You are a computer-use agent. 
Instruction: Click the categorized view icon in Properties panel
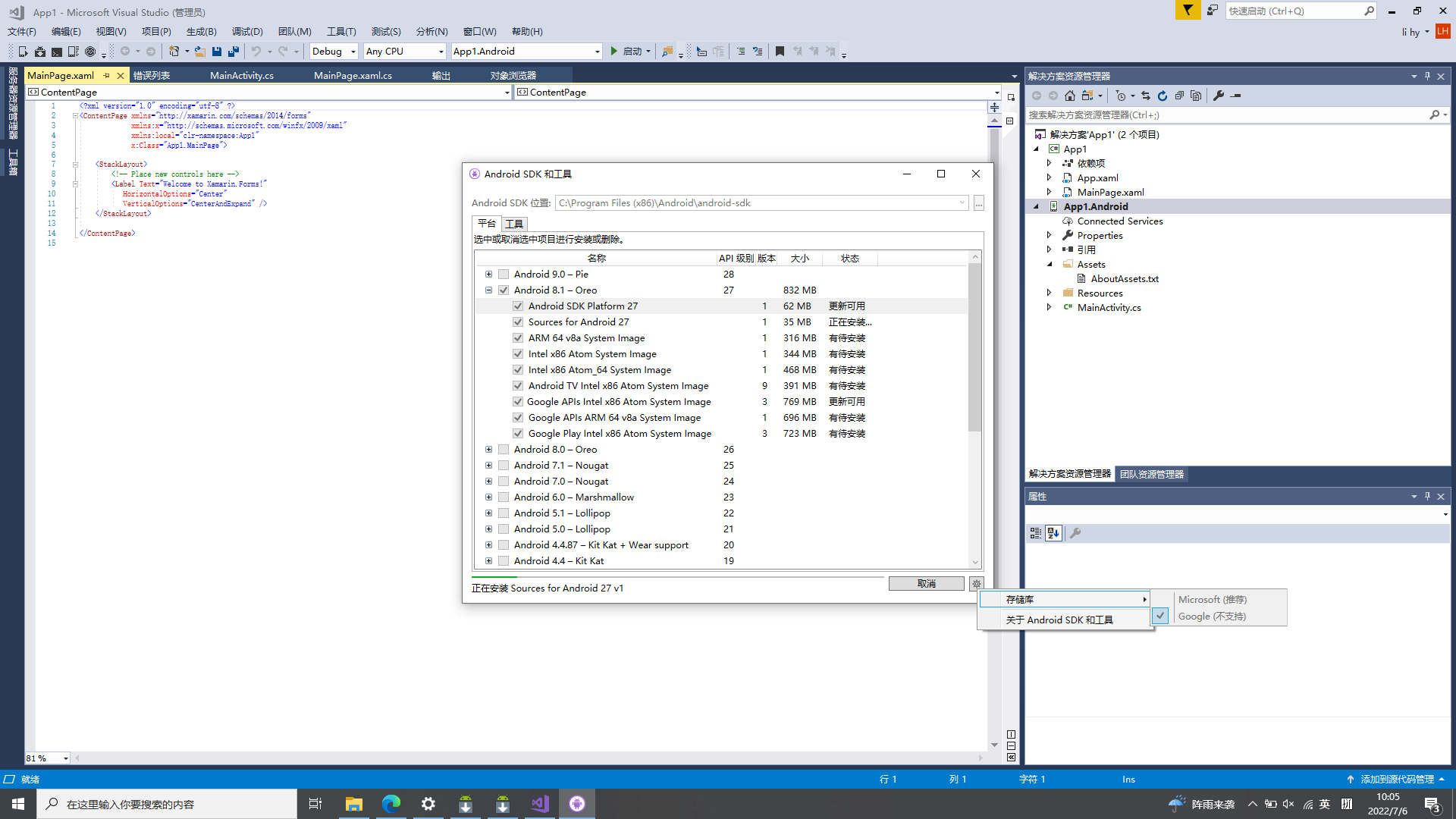click(1036, 533)
